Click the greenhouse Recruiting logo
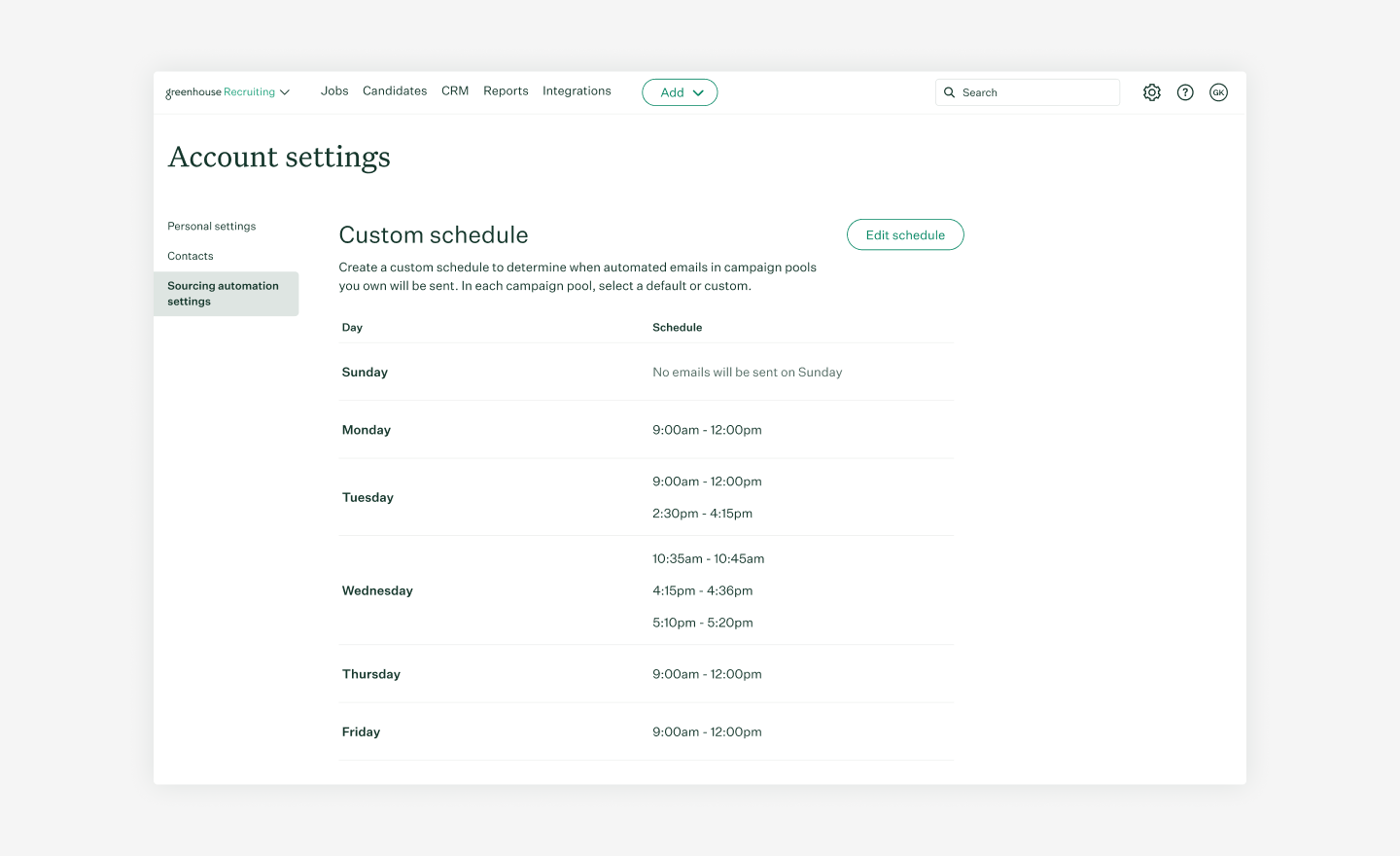The width and height of the screenshot is (1400, 856). [x=220, y=91]
